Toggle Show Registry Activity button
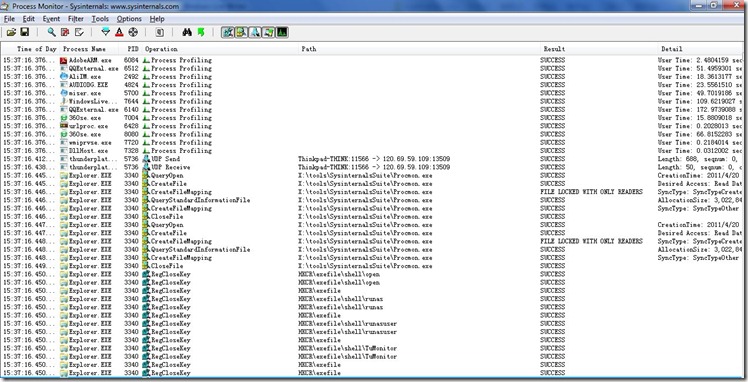Screen dimensions: 748x382 pos(228,32)
